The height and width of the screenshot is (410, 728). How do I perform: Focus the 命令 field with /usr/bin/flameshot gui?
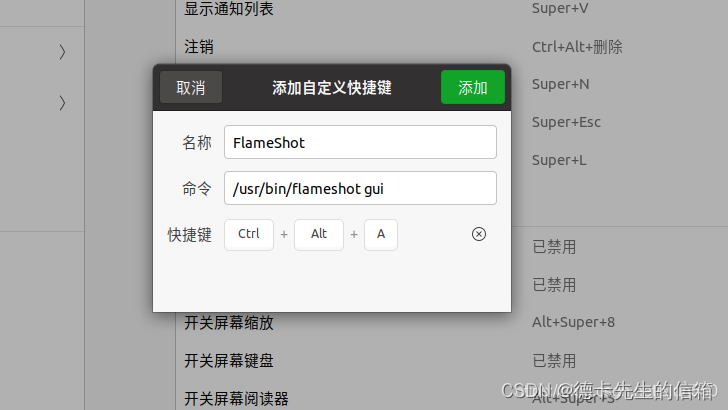coord(360,188)
